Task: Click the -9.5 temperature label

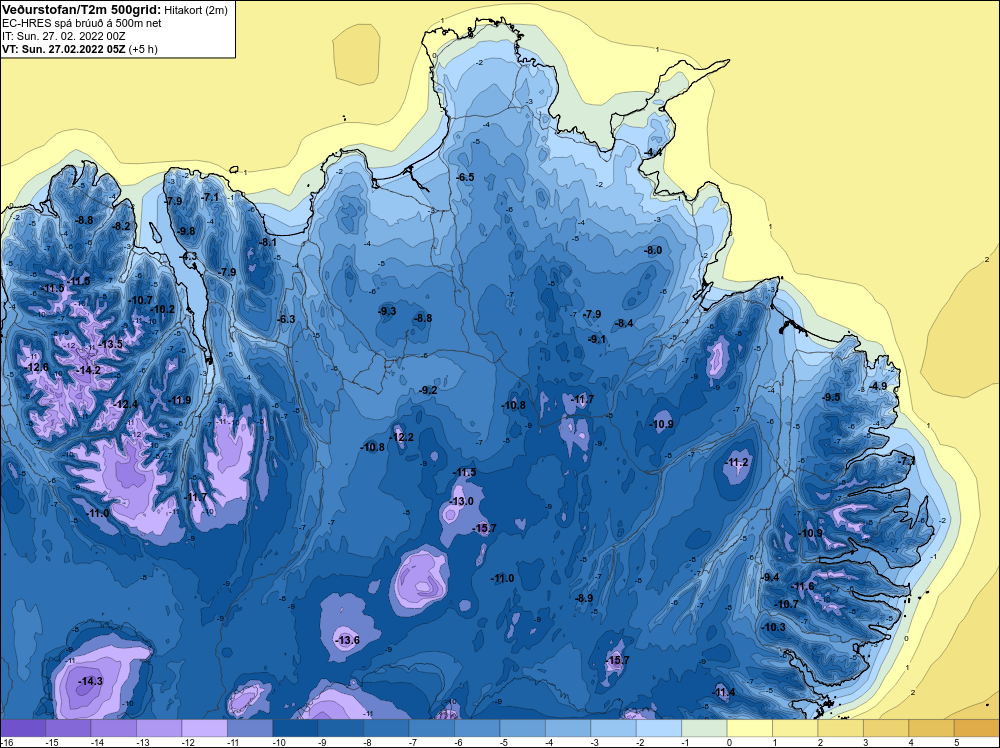Action: [x=830, y=397]
